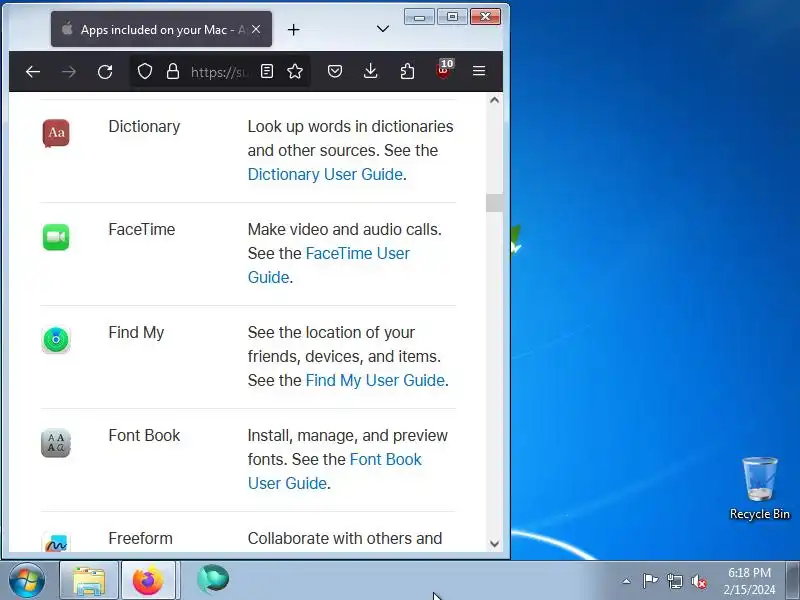
Task: Show hidden system tray icons
Action: click(x=627, y=581)
